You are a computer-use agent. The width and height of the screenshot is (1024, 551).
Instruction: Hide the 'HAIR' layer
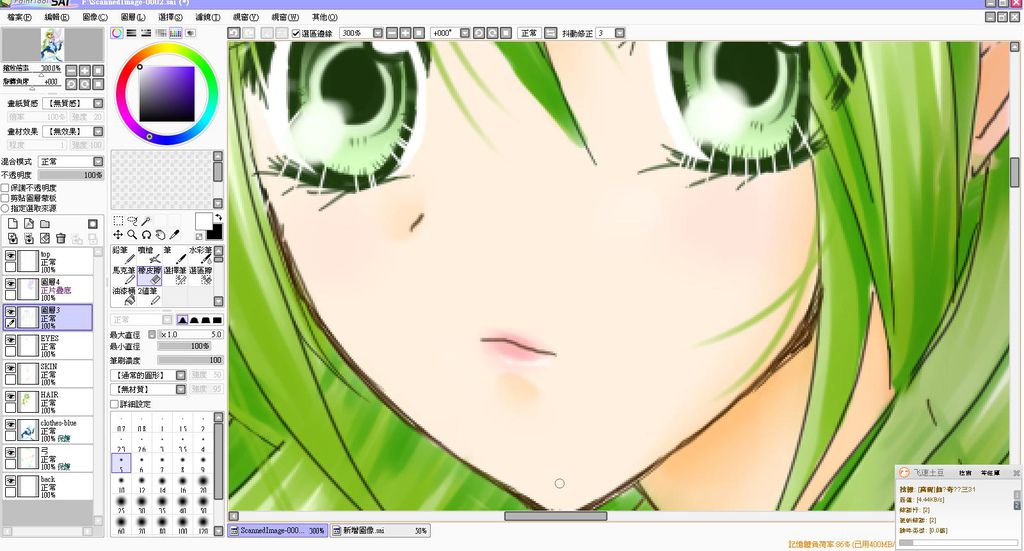click(10, 396)
